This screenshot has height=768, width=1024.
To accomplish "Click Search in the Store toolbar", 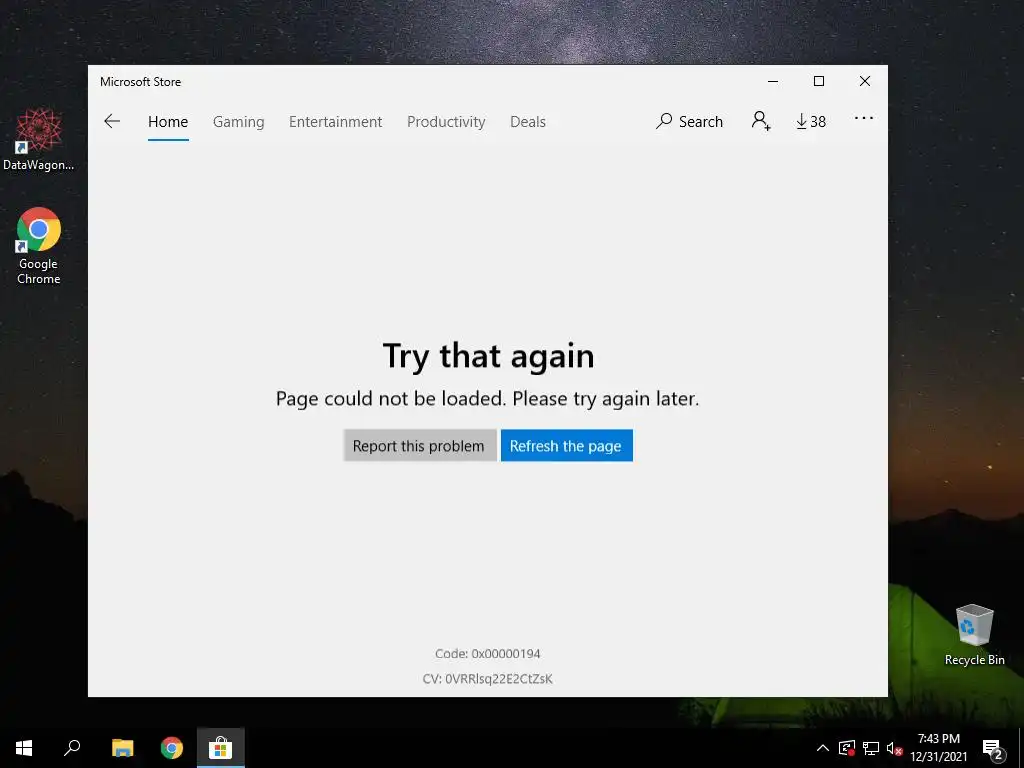I will click(x=690, y=121).
